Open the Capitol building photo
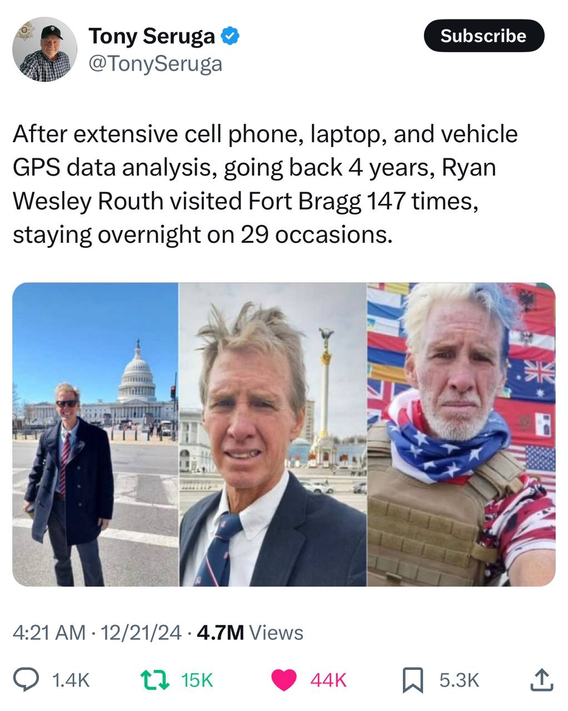This screenshot has height=711, width=568. coord(95,434)
